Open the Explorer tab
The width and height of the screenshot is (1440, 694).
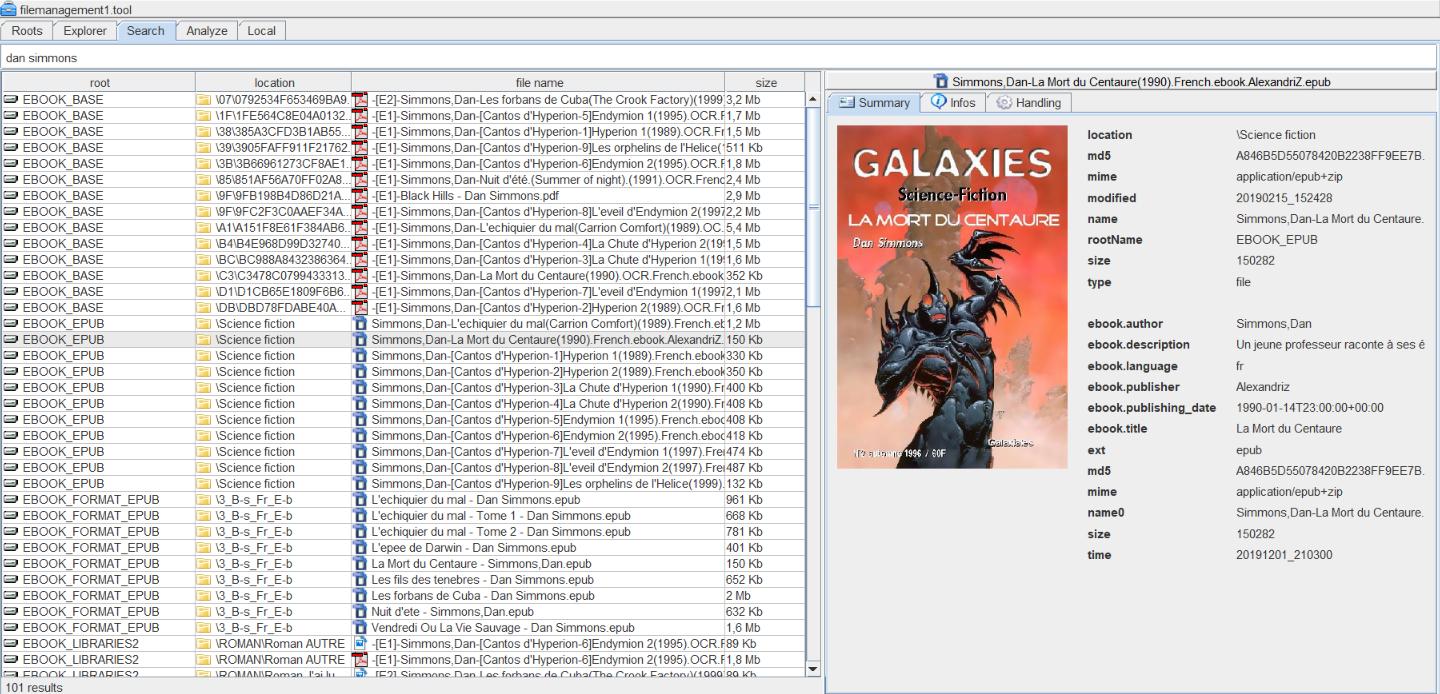85,31
